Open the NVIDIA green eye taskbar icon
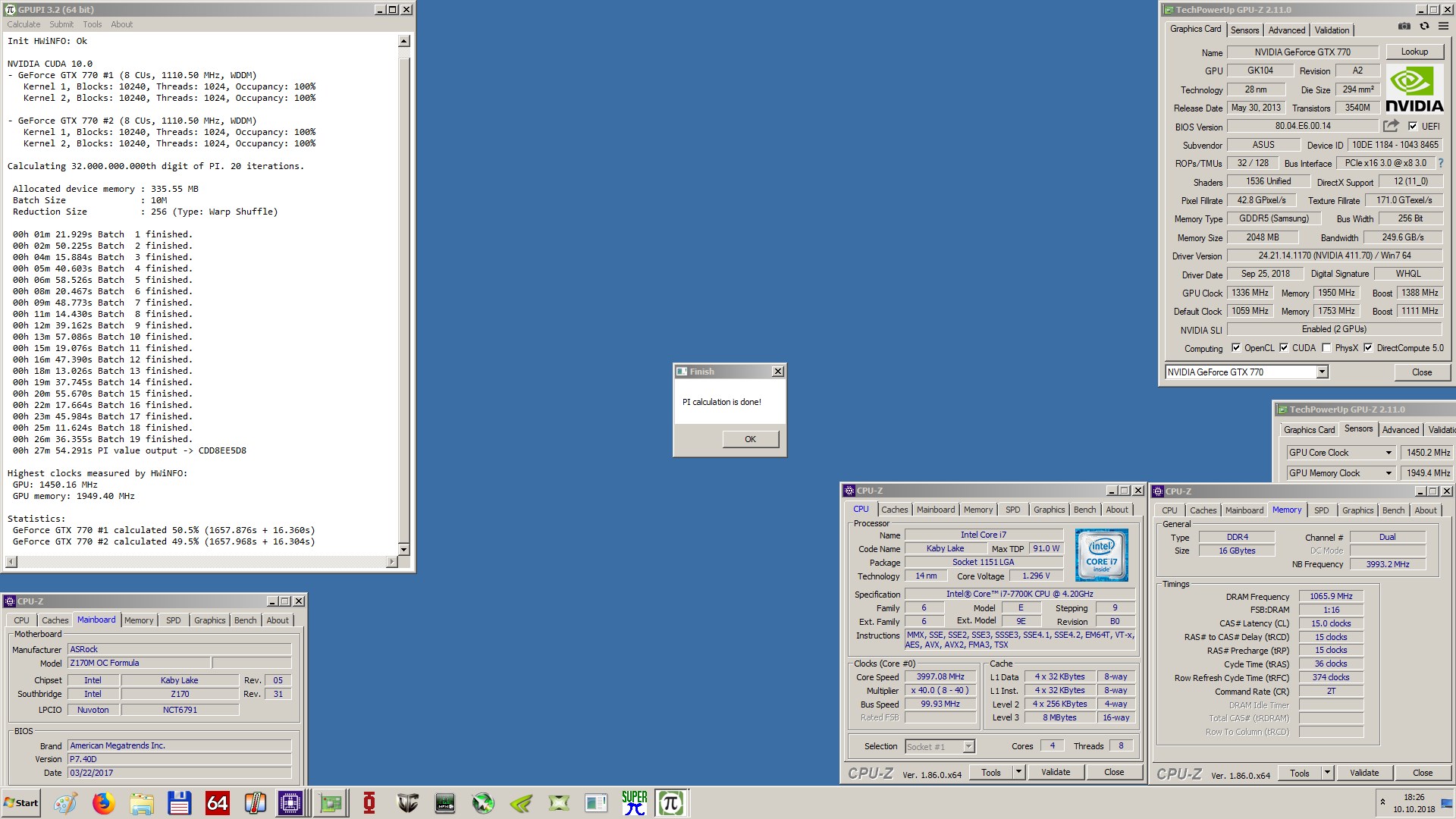1456x819 pixels. click(521, 803)
